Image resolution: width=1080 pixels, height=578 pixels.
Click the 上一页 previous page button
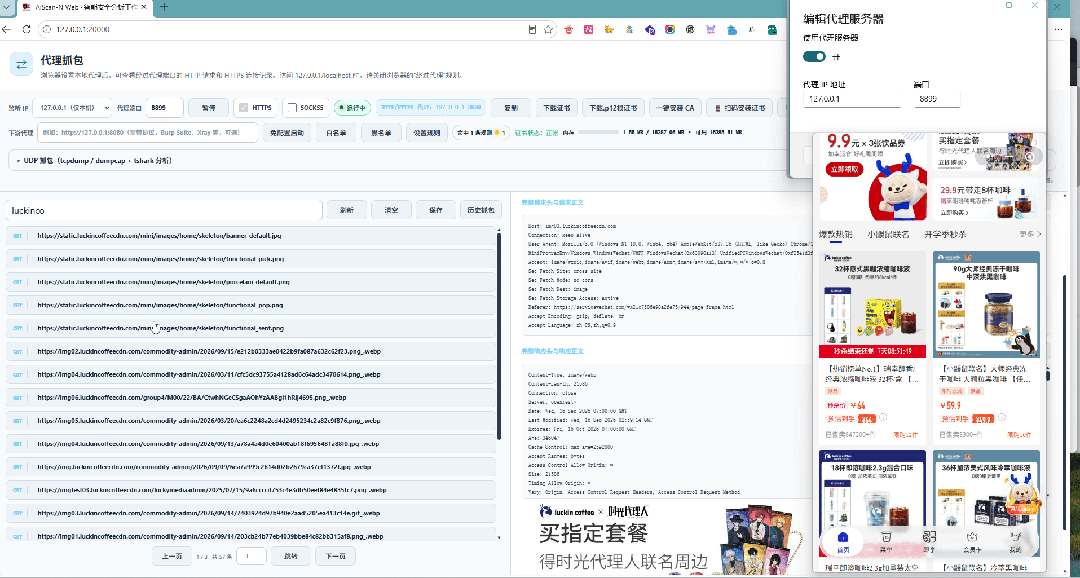point(172,556)
